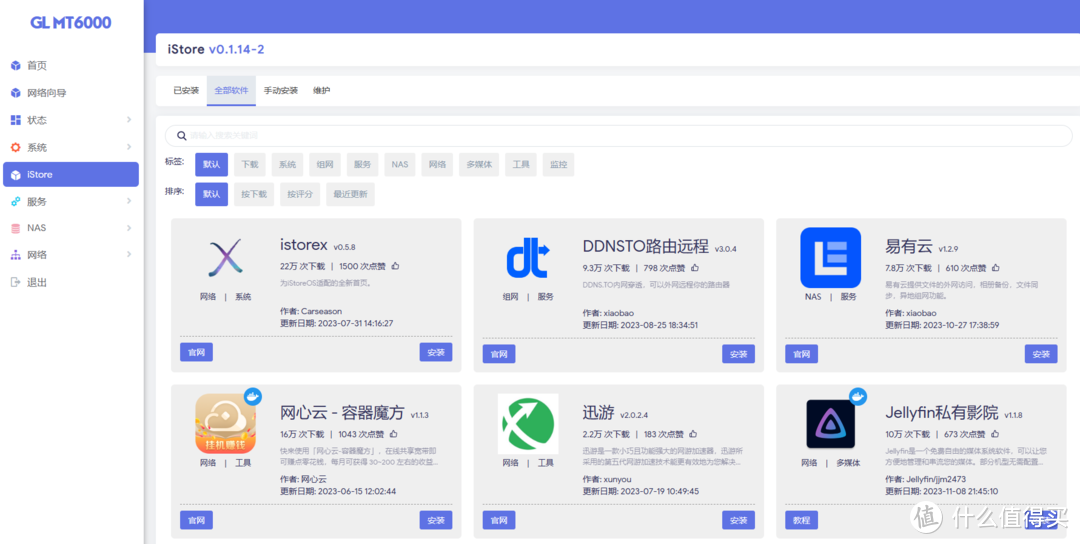
Task: Click the search magnifier icon
Action: 182,136
